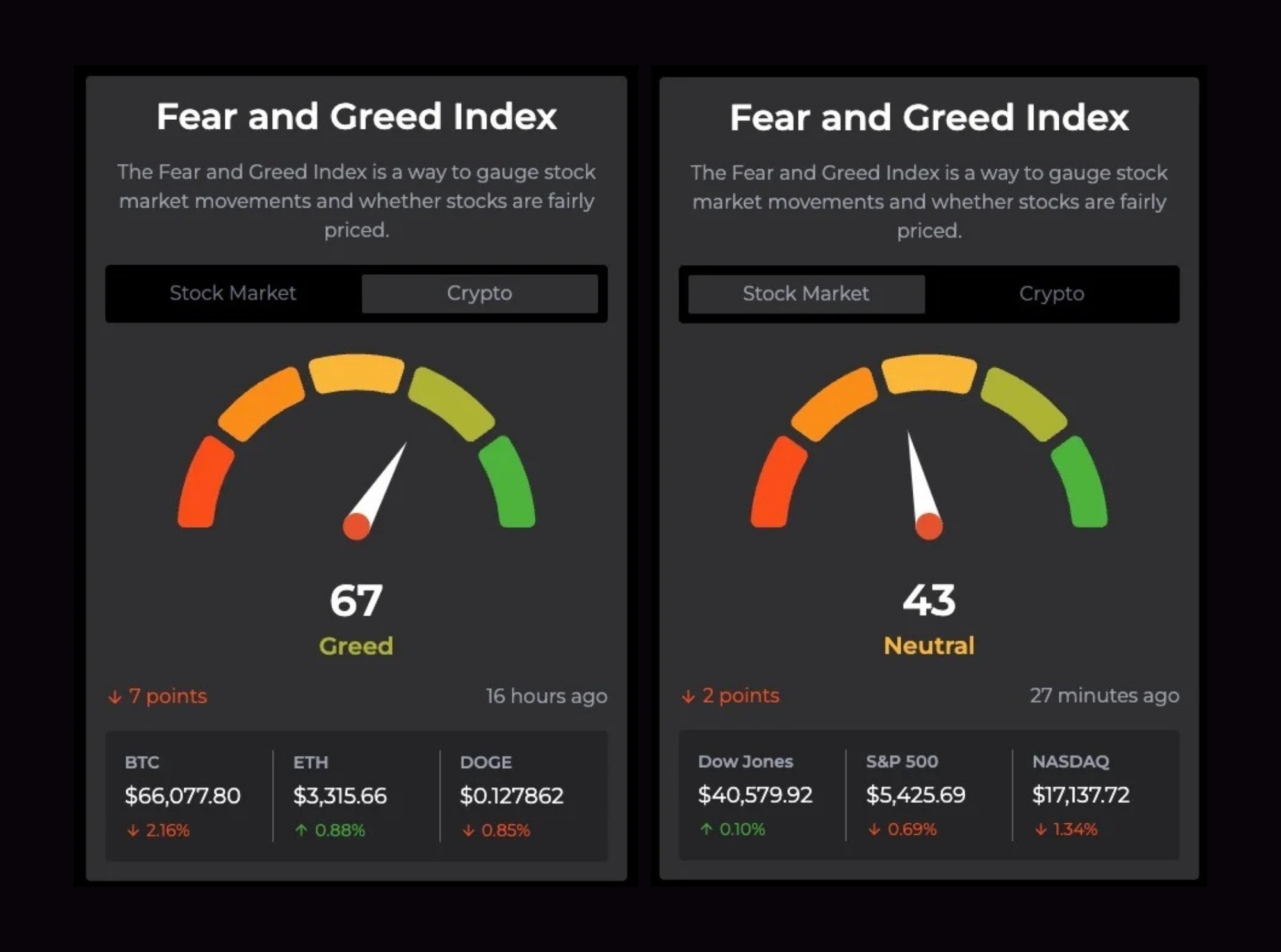This screenshot has height=952, width=1281.
Task: Click NASDAQ red down arrow by 1.34%
Action: point(1041,830)
